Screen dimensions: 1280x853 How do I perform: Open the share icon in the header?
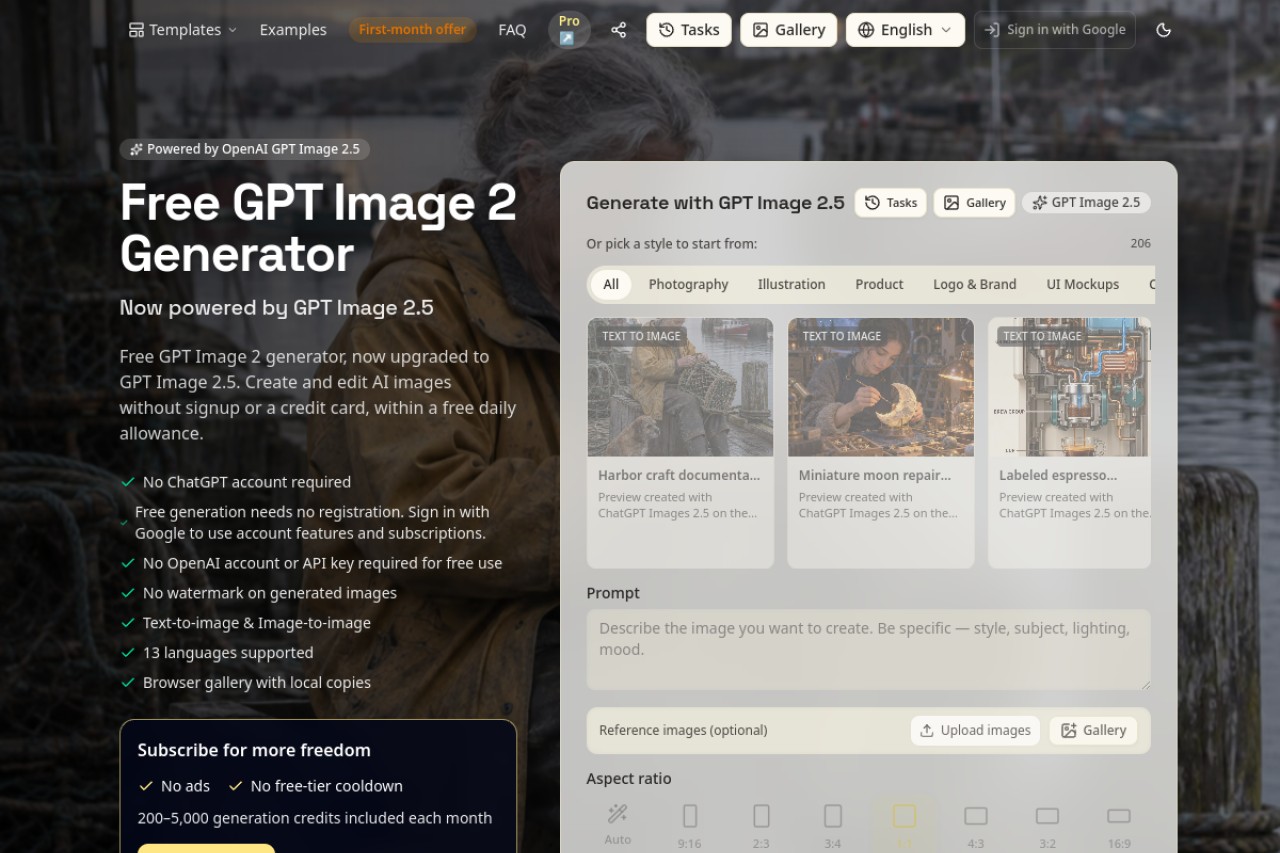(x=619, y=30)
